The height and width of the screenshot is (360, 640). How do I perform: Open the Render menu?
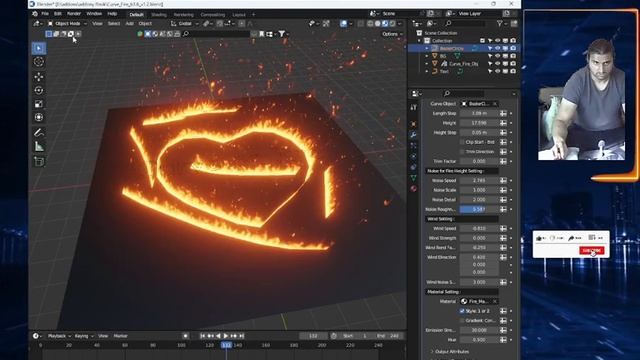click(x=74, y=14)
